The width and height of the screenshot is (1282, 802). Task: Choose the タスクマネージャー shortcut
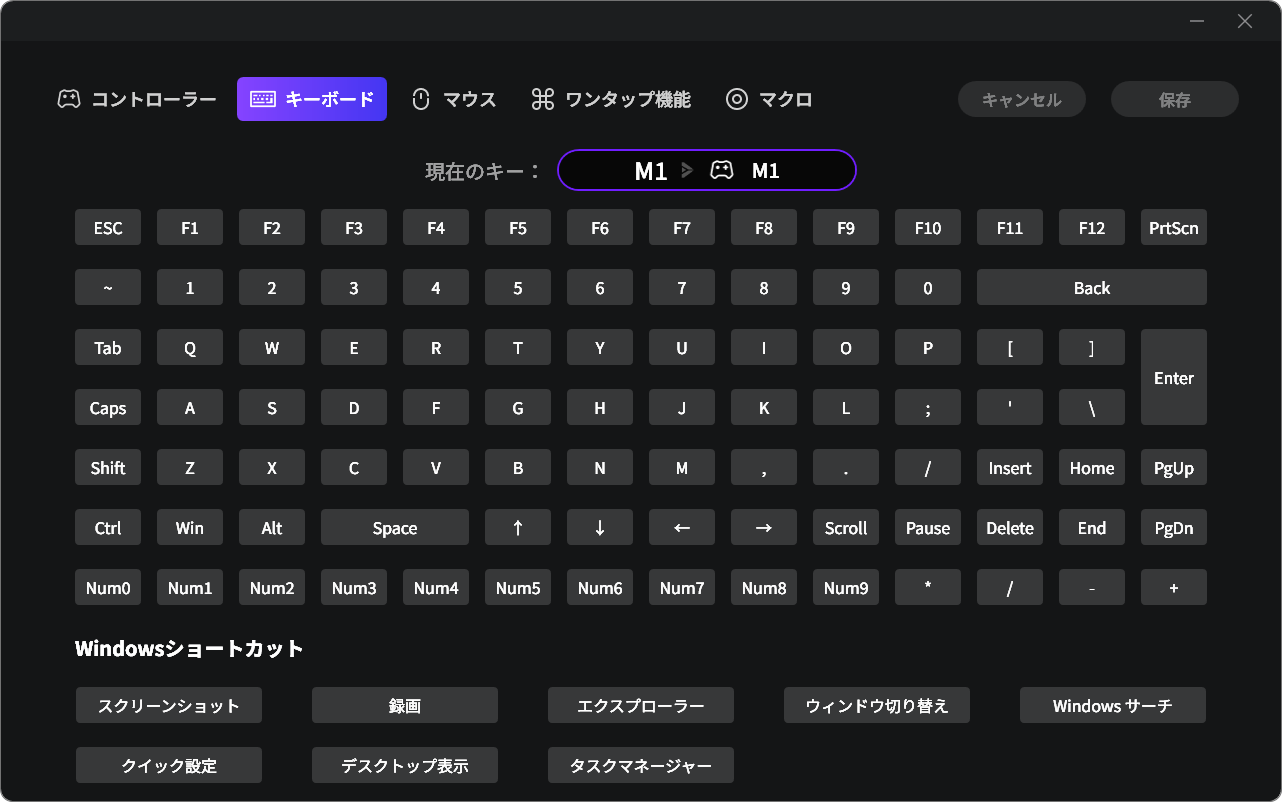click(x=641, y=766)
